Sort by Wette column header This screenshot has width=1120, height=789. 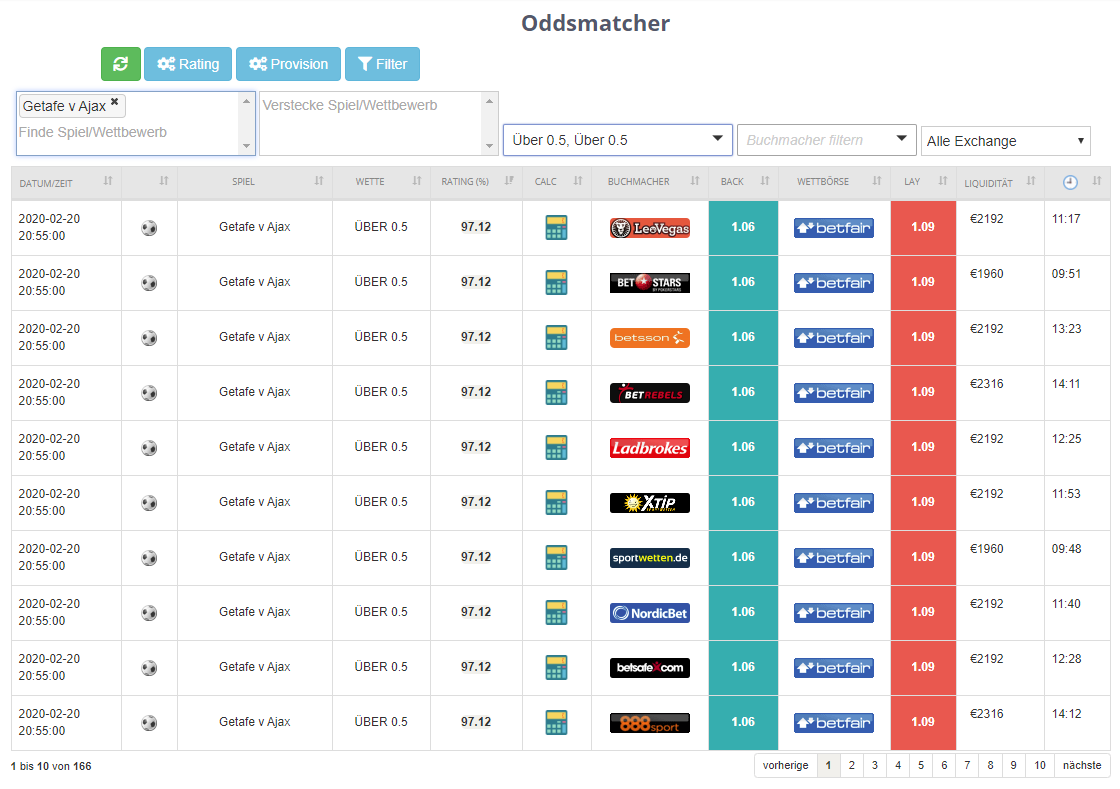click(381, 182)
